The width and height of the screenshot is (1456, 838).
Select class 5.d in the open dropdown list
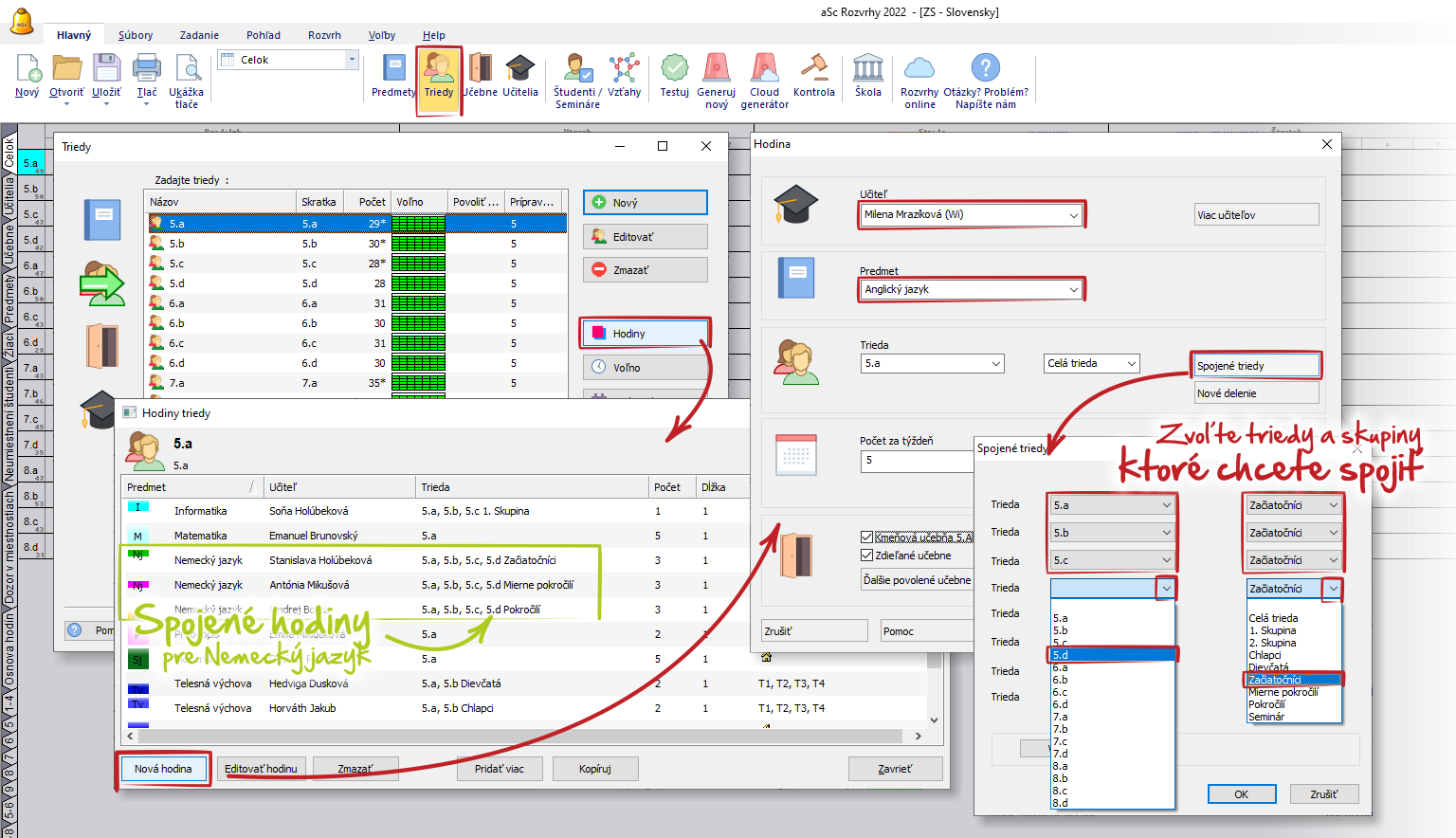pyautogui.click(x=1113, y=655)
